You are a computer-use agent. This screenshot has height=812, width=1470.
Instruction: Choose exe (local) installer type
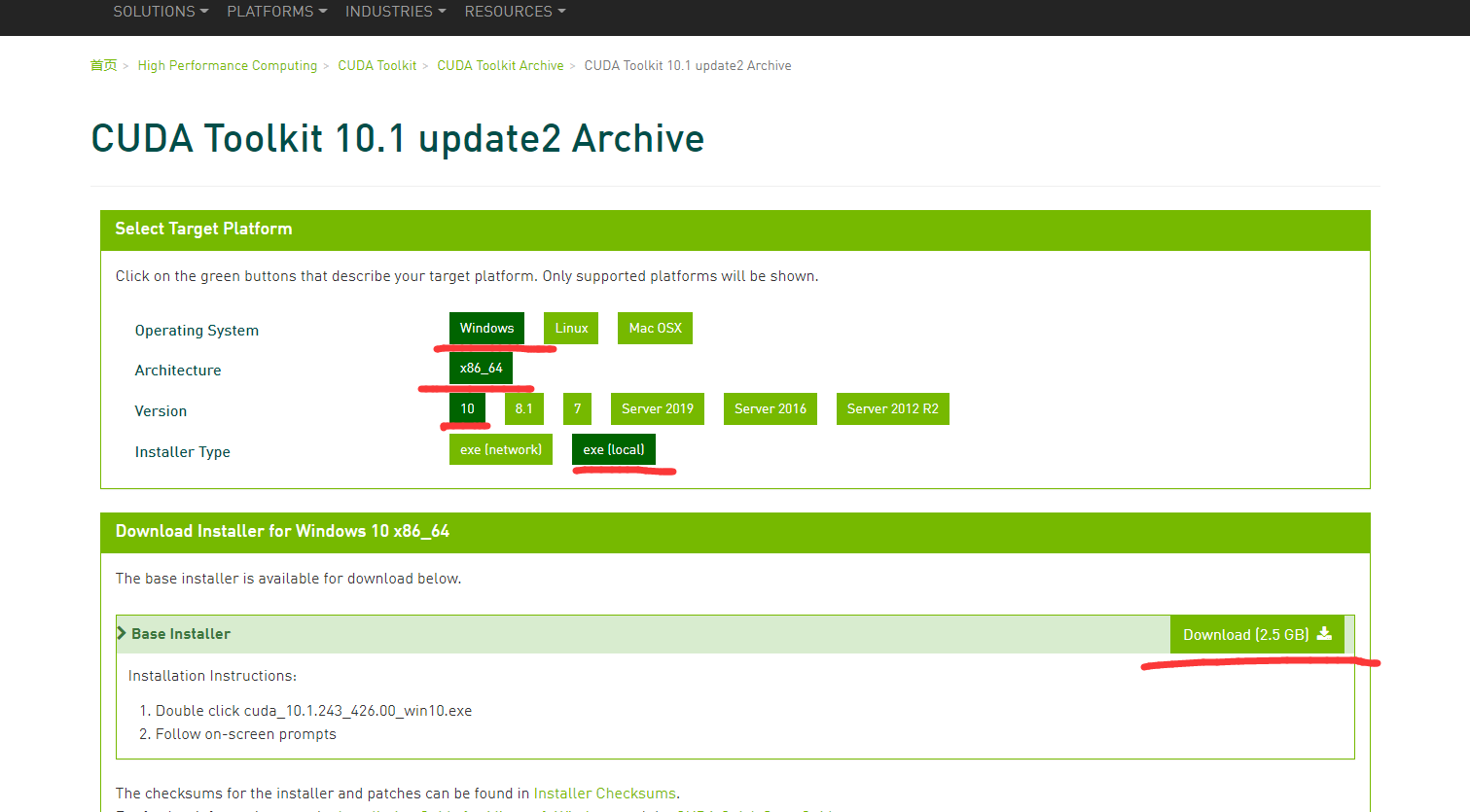[613, 449]
